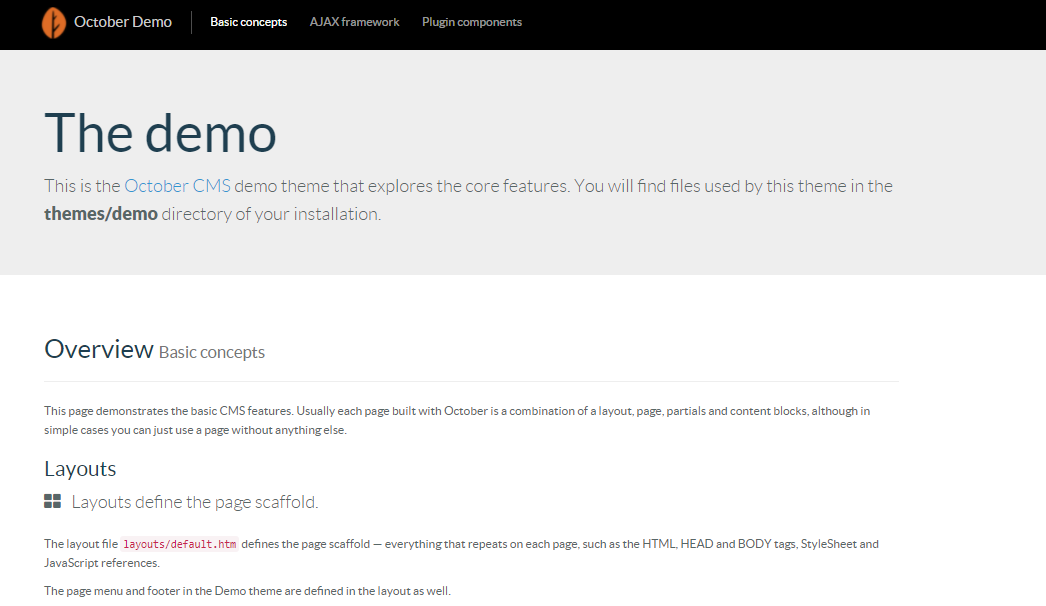This screenshot has height=606, width=1046.
Task: Open the Basic concepts navigation item
Action: (x=248, y=22)
